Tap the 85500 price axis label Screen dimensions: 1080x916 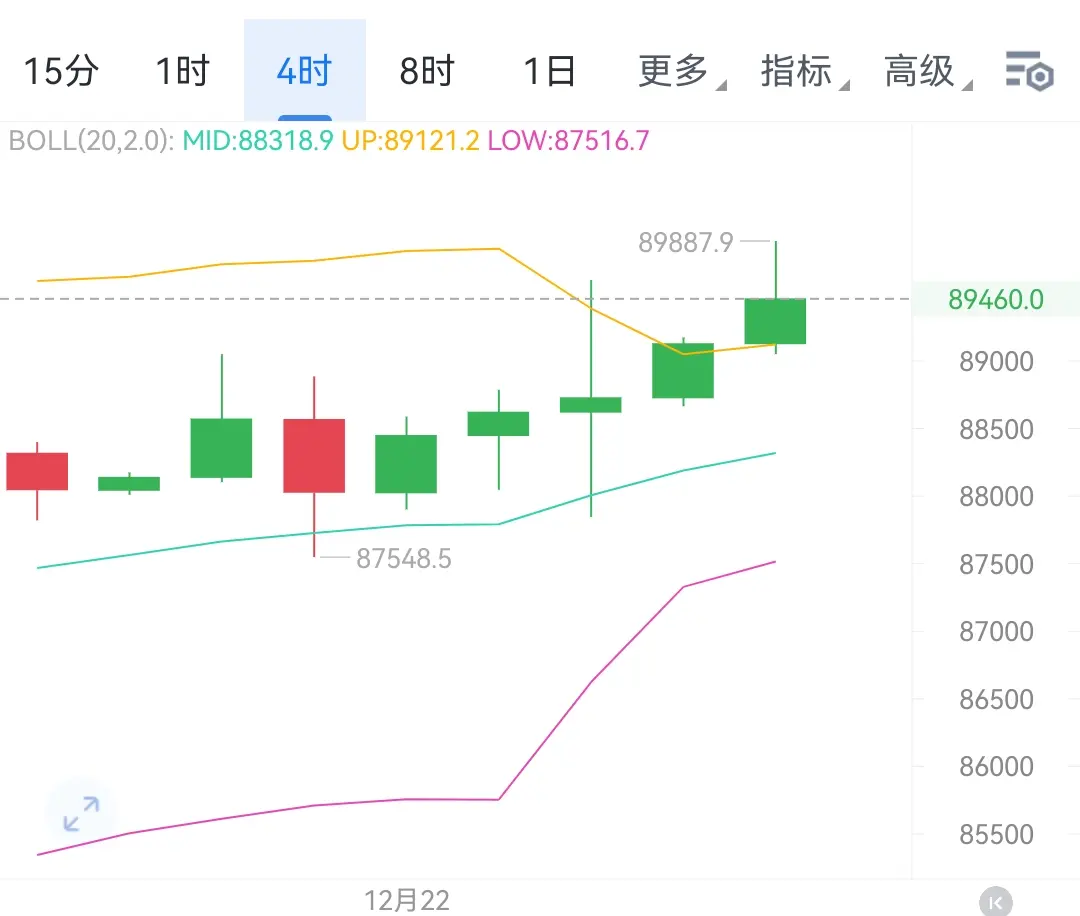coord(996,835)
